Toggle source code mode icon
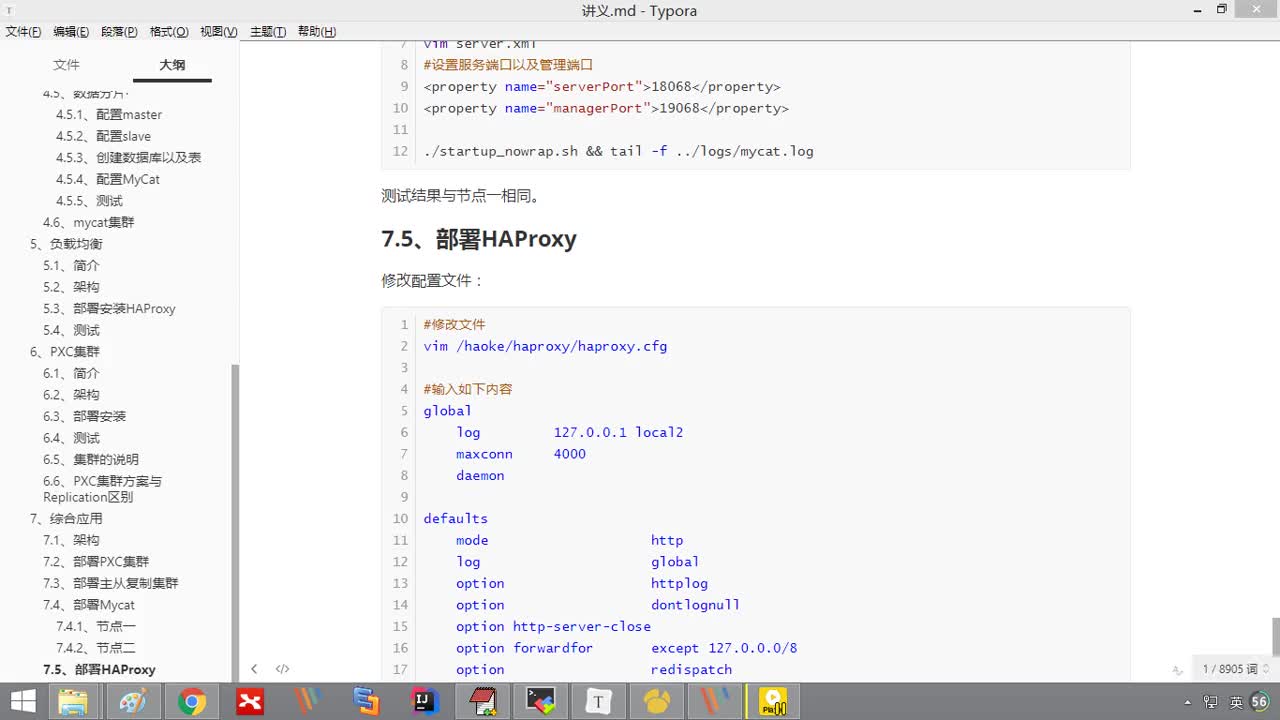1280x720 pixels. (x=282, y=669)
